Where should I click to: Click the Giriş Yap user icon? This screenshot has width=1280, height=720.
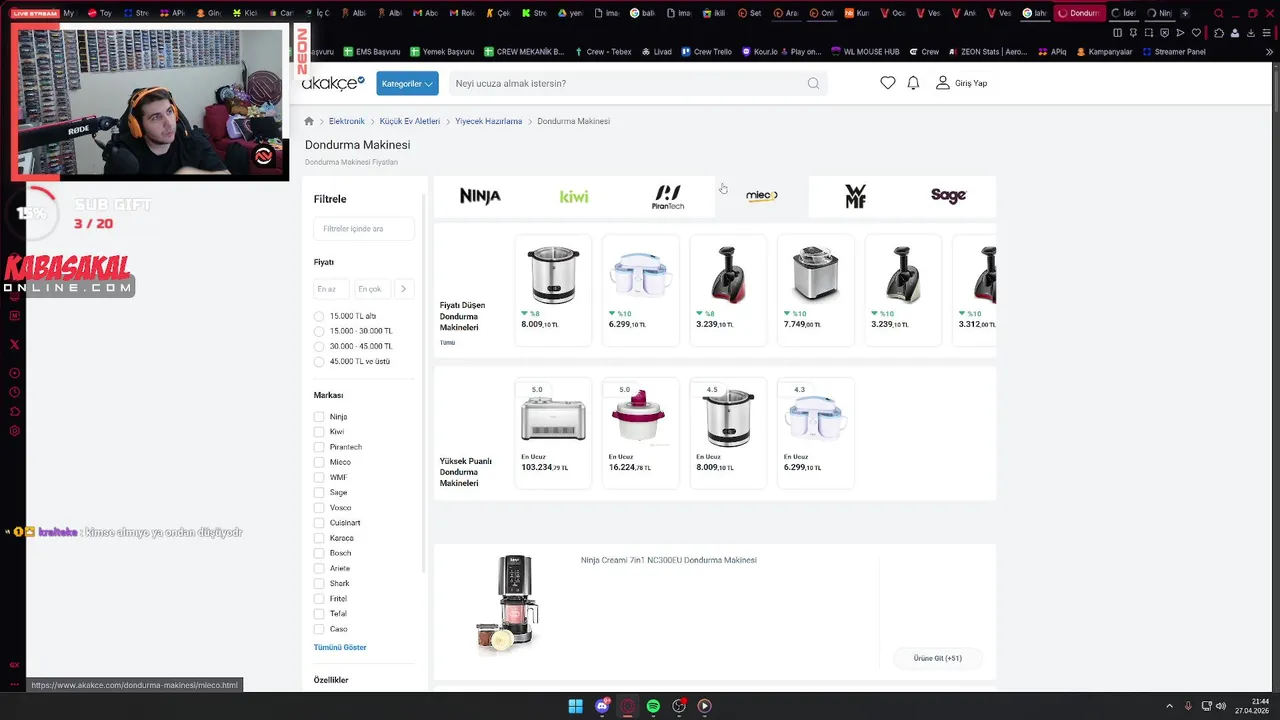[942, 83]
